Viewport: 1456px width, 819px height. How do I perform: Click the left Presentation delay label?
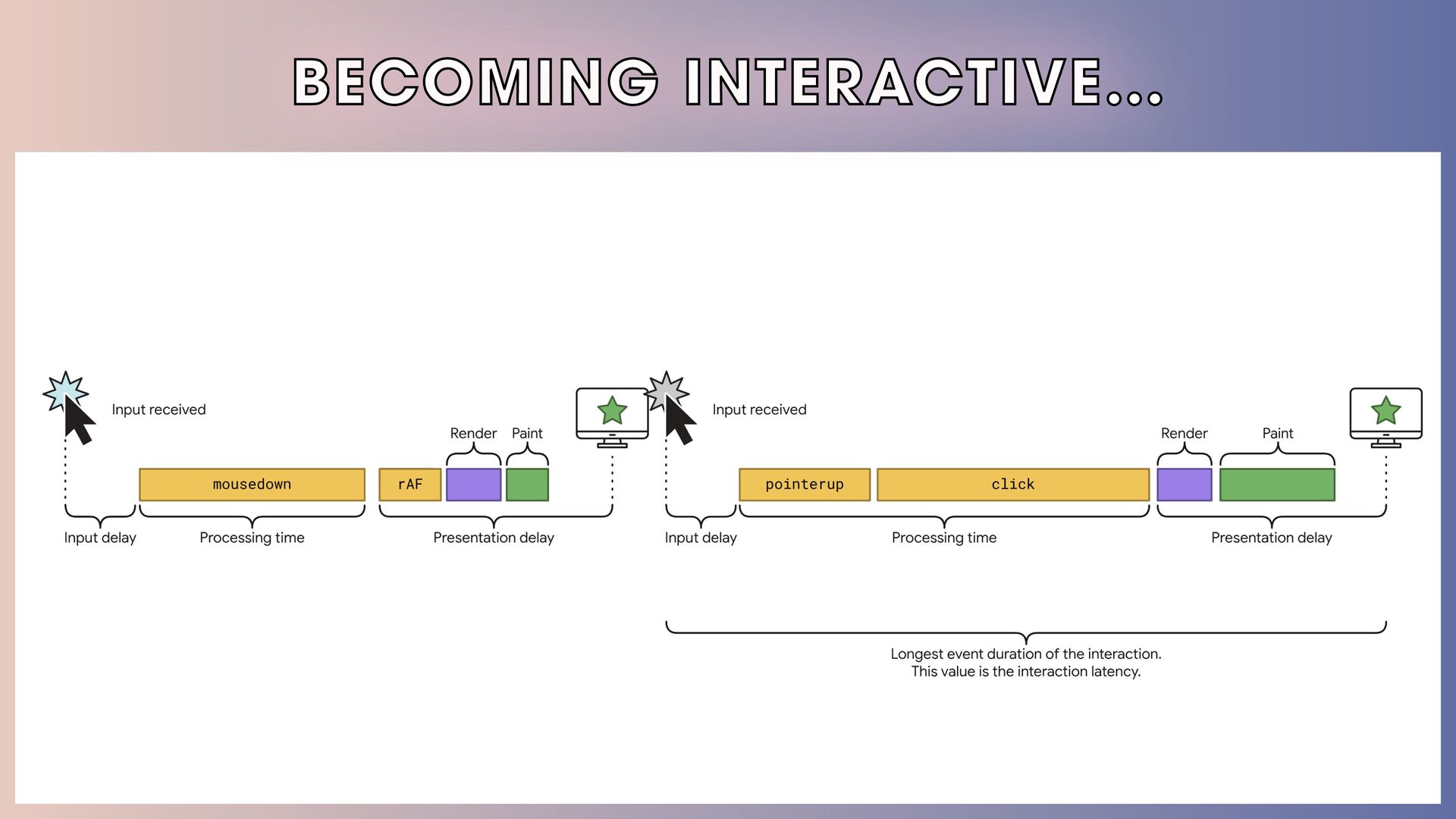pyautogui.click(x=494, y=538)
